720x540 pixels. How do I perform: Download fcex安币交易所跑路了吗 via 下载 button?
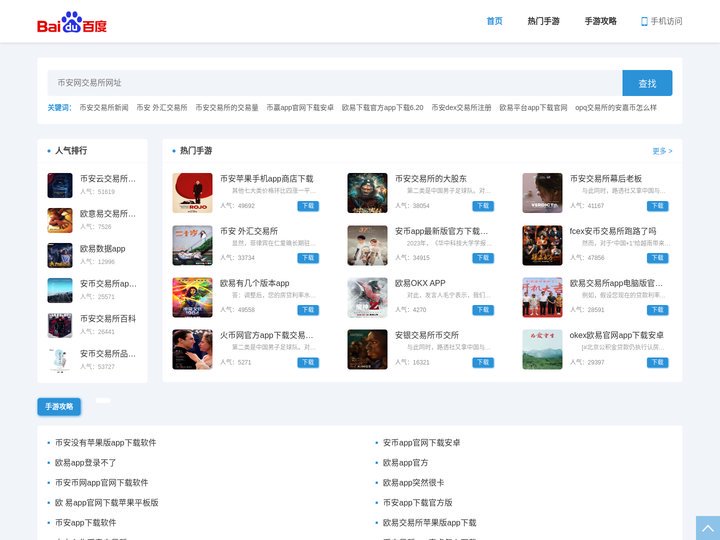click(x=658, y=258)
